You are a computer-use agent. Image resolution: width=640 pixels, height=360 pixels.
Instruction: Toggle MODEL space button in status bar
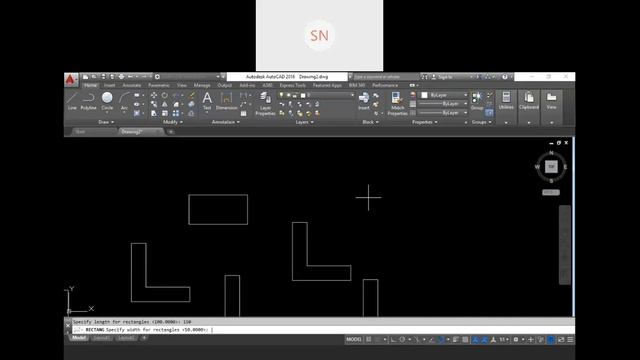point(354,340)
